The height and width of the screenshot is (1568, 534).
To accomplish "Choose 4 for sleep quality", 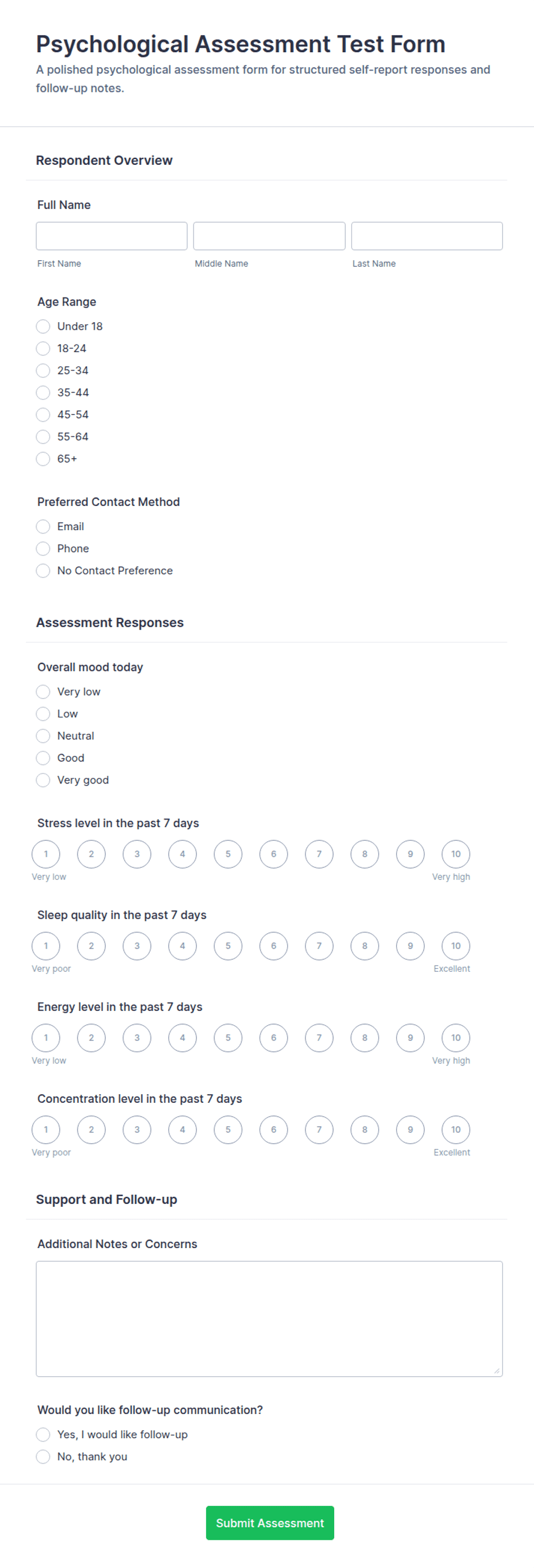I will (183, 945).
